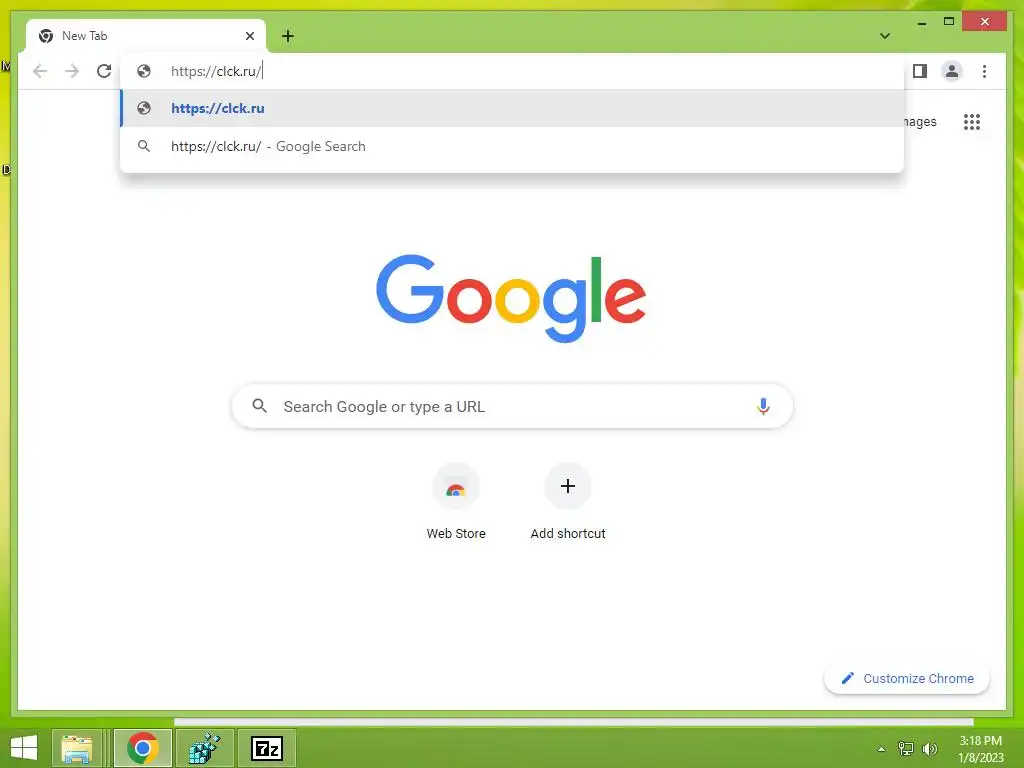Click the Add shortcut plus icon
1024x768 pixels.
coord(568,486)
